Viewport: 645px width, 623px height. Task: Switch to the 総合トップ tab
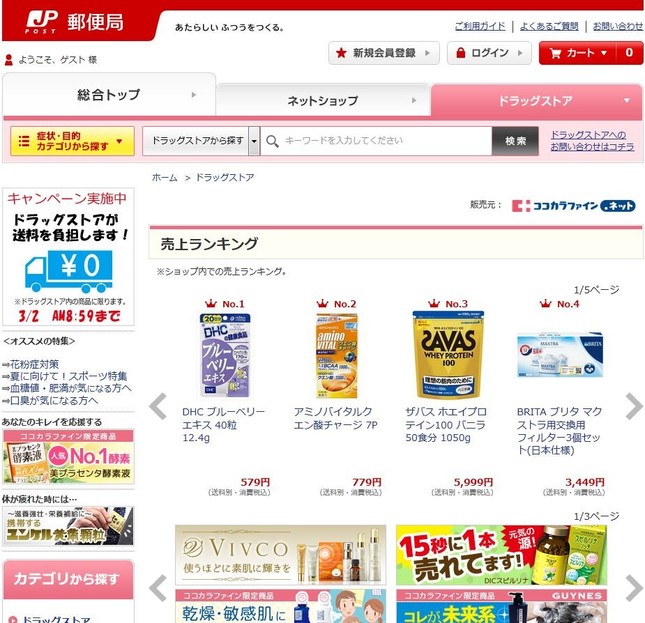click(109, 95)
